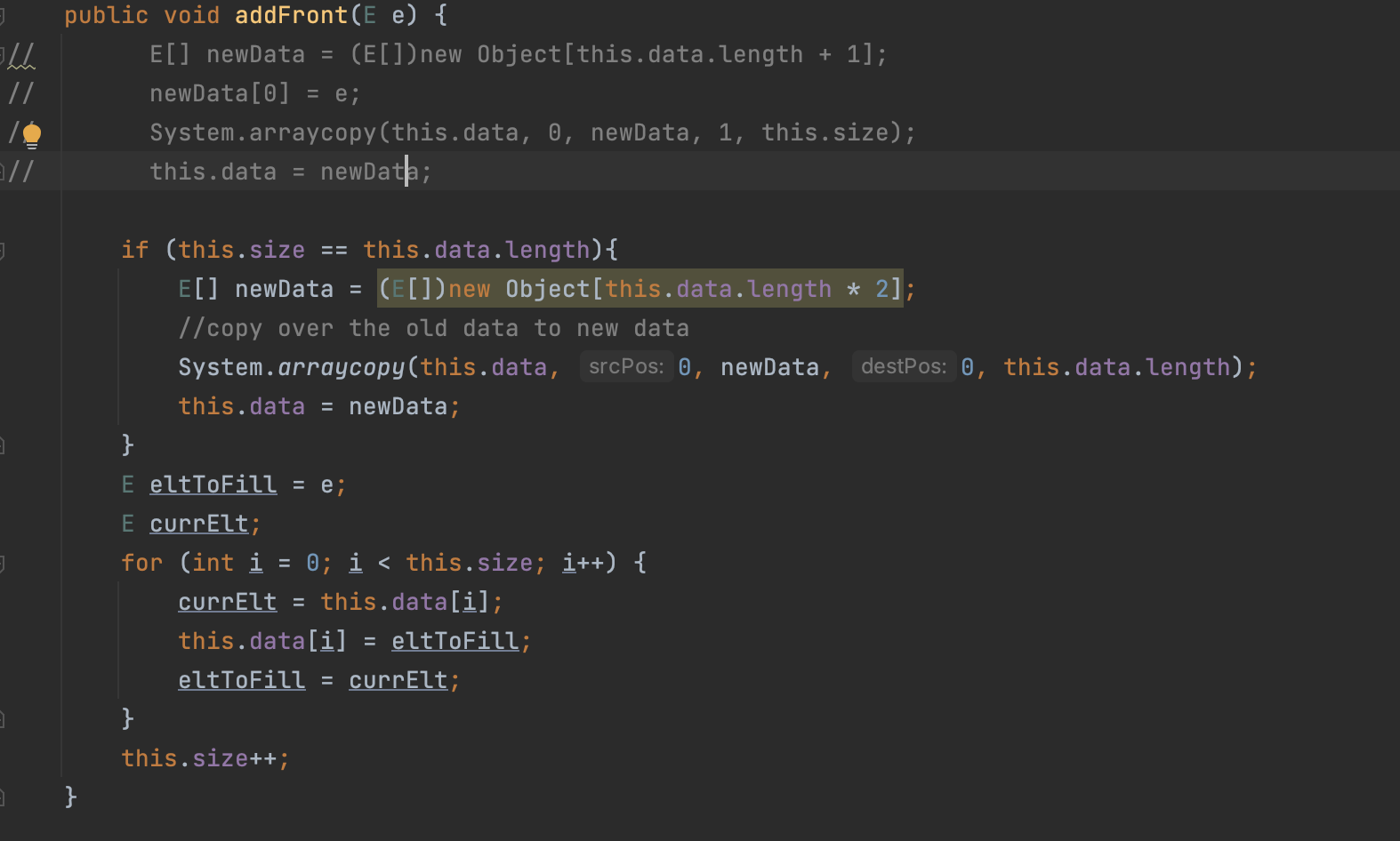This screenshot has width=1400, height=841.
Task: Click the destPos parameter hint
Action: pyautogui.click(x=903, y=367)
